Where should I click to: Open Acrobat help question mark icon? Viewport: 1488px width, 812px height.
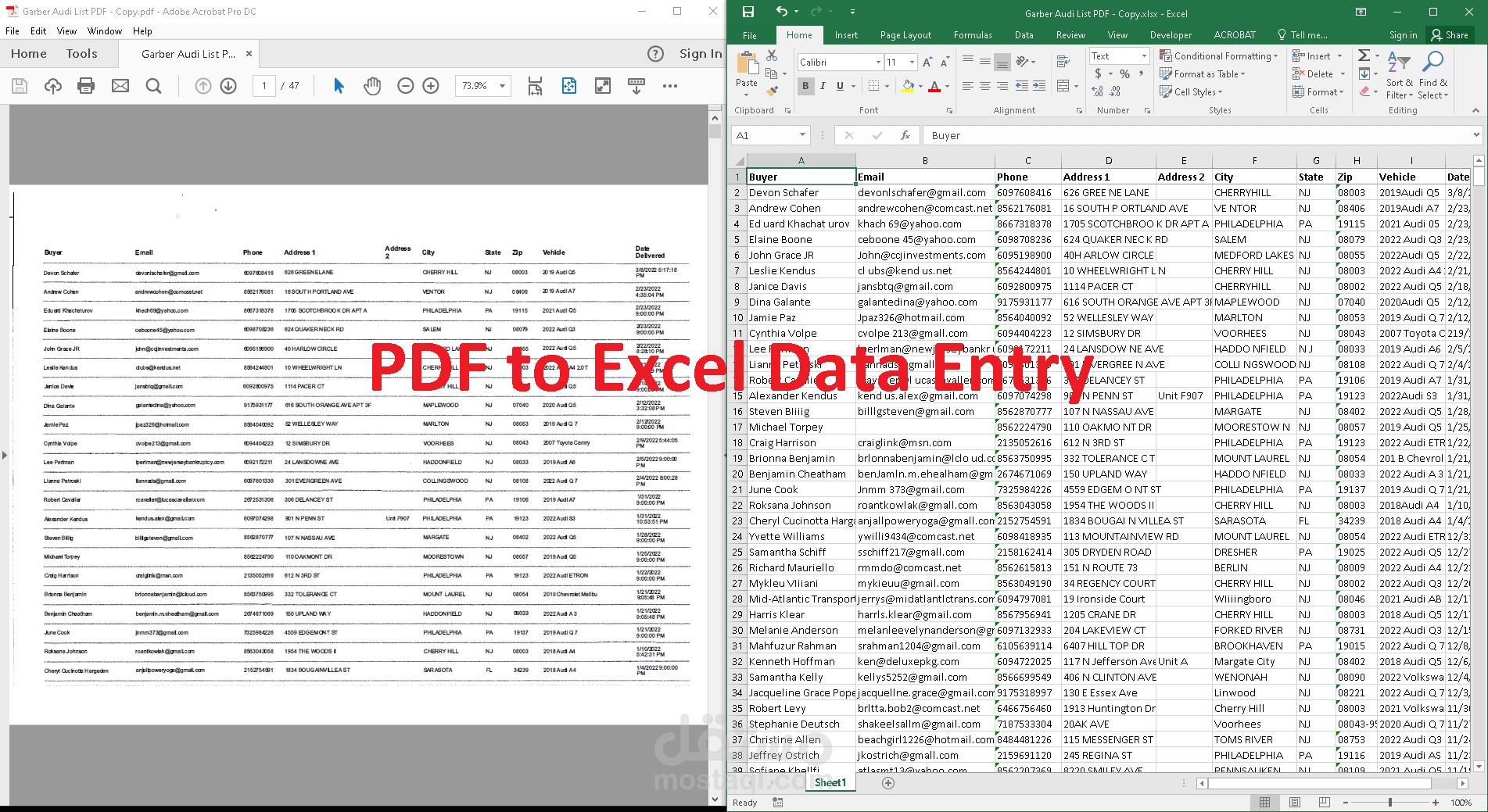(x=656, y=54)
